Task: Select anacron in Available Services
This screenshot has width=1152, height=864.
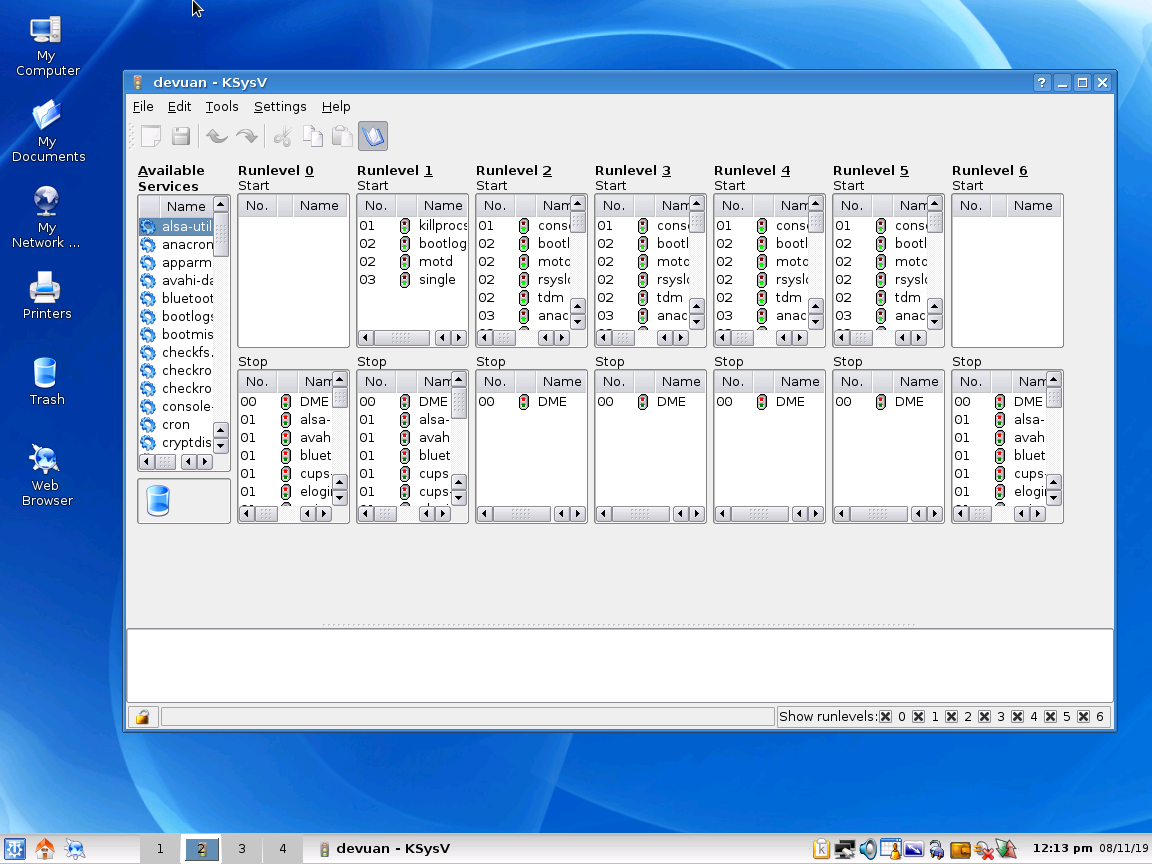Action: [x=176, y=245]
